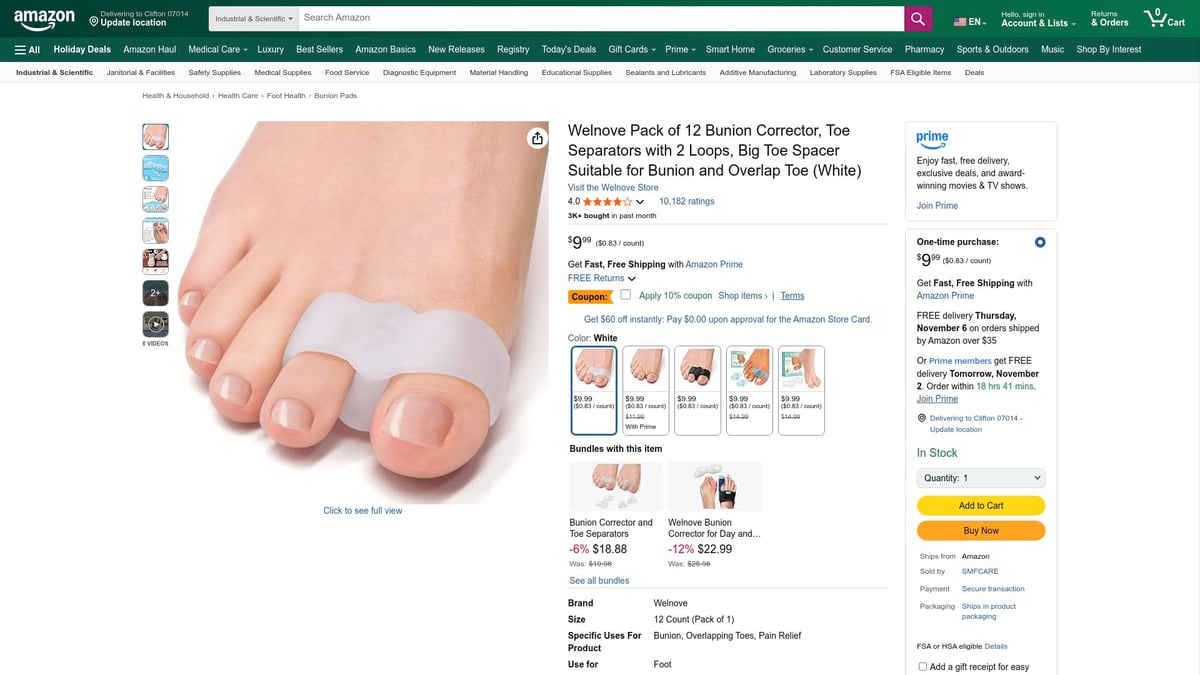The image size is (1200, 675).
Task: Open the Quantity dropdown
Action: [x=979, y=477]
